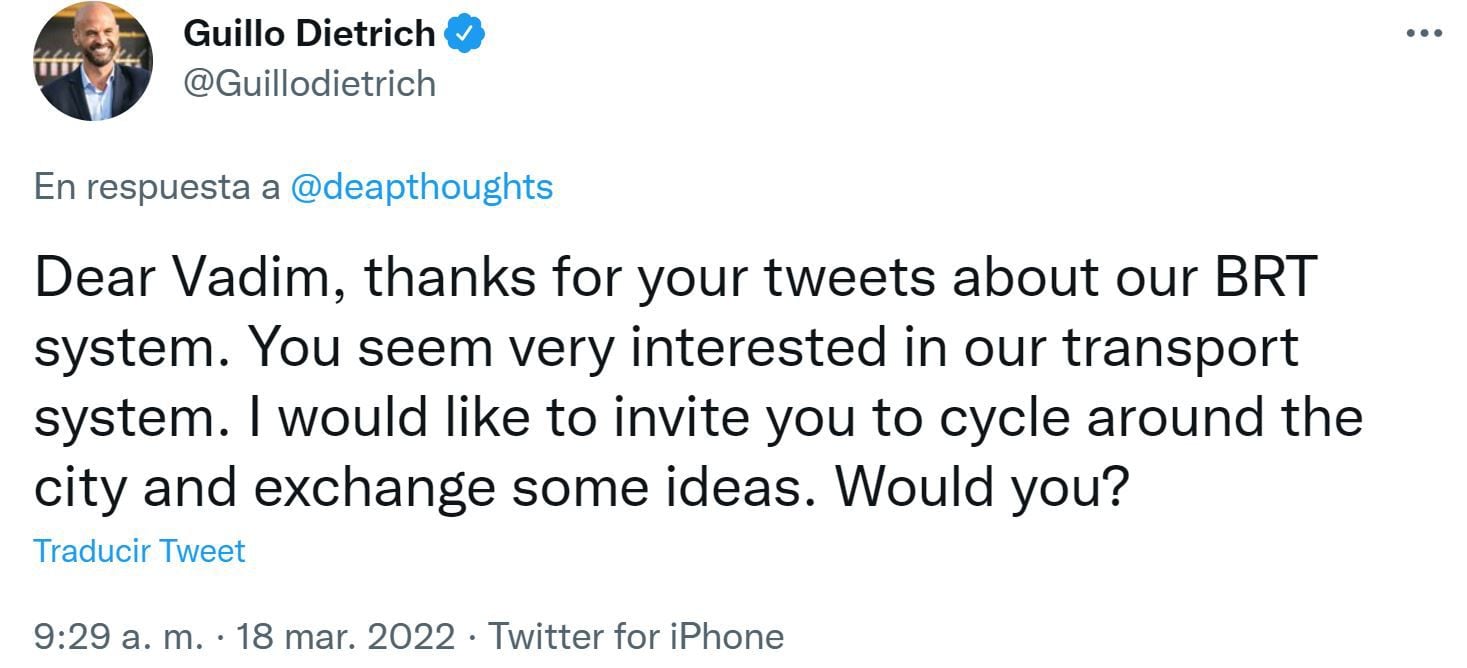Click Traducir Tweet to translate
This screenshot has height=668, width=1467.
pyautogui.click(x=139, y=551)
